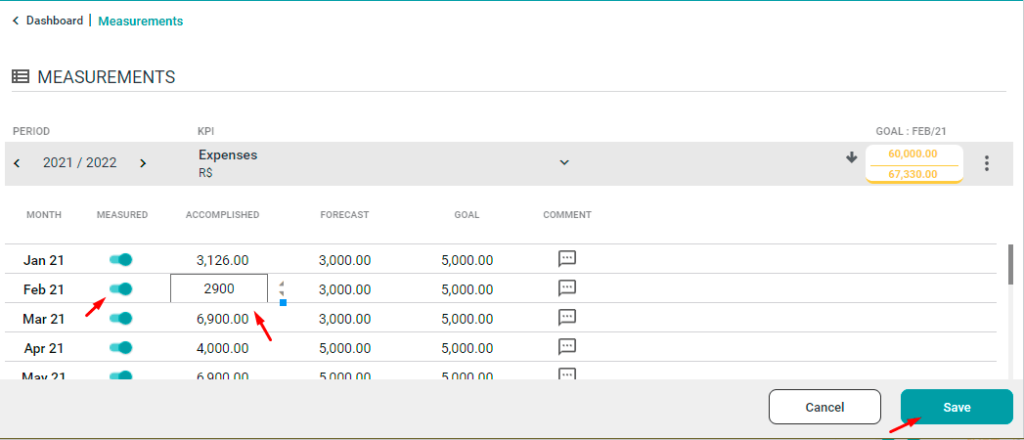Click the Apr 21 goal value 5,000.00
The width and height of the screenshot is (1024, 440).
pos(467,349)
